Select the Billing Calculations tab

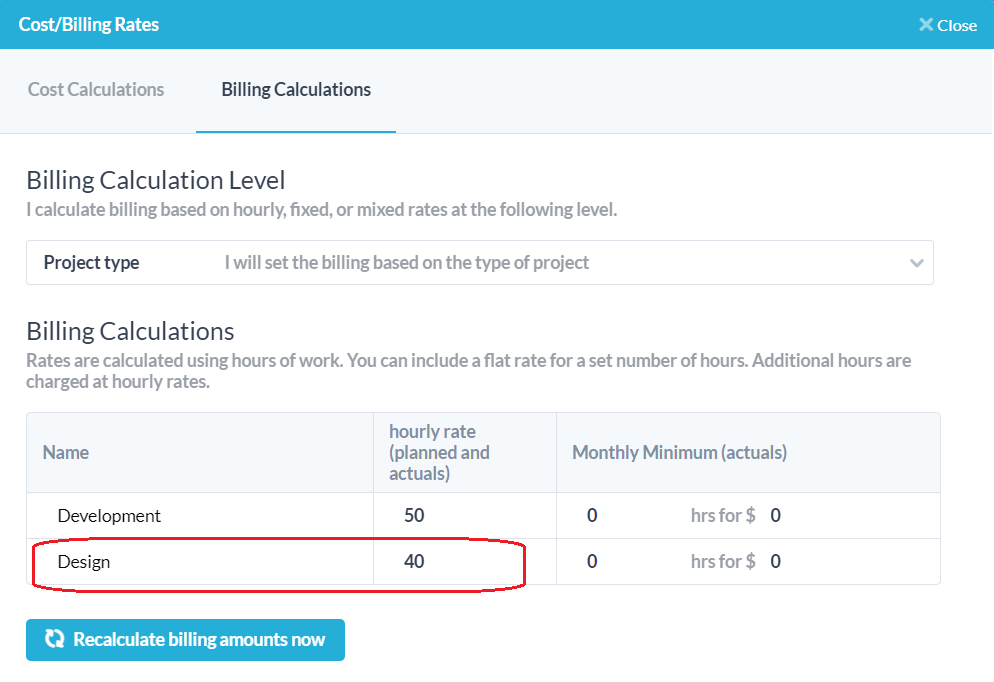pos(296,90)
